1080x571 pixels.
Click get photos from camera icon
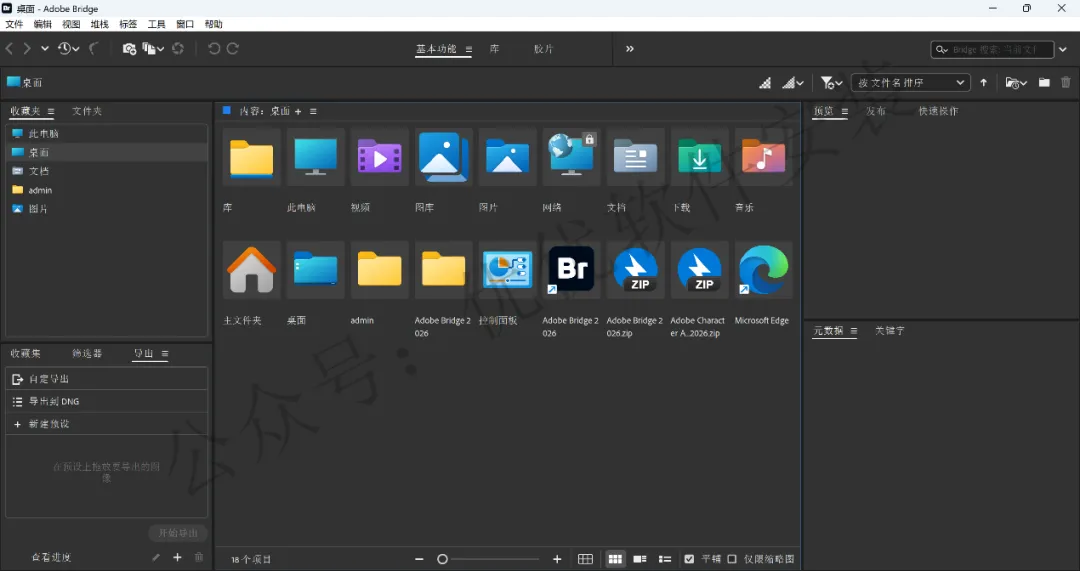[x=129, y=49]
